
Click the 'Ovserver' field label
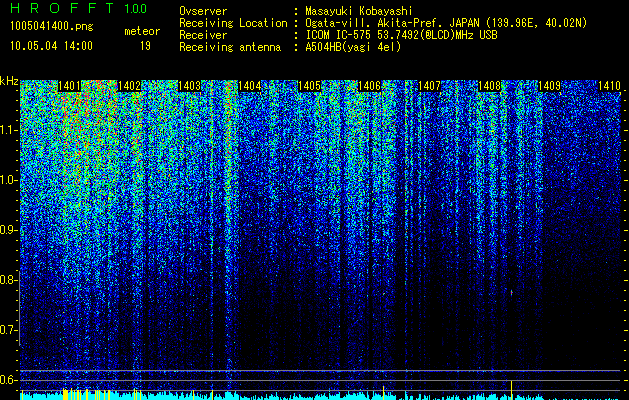click(x=203, y=11)
